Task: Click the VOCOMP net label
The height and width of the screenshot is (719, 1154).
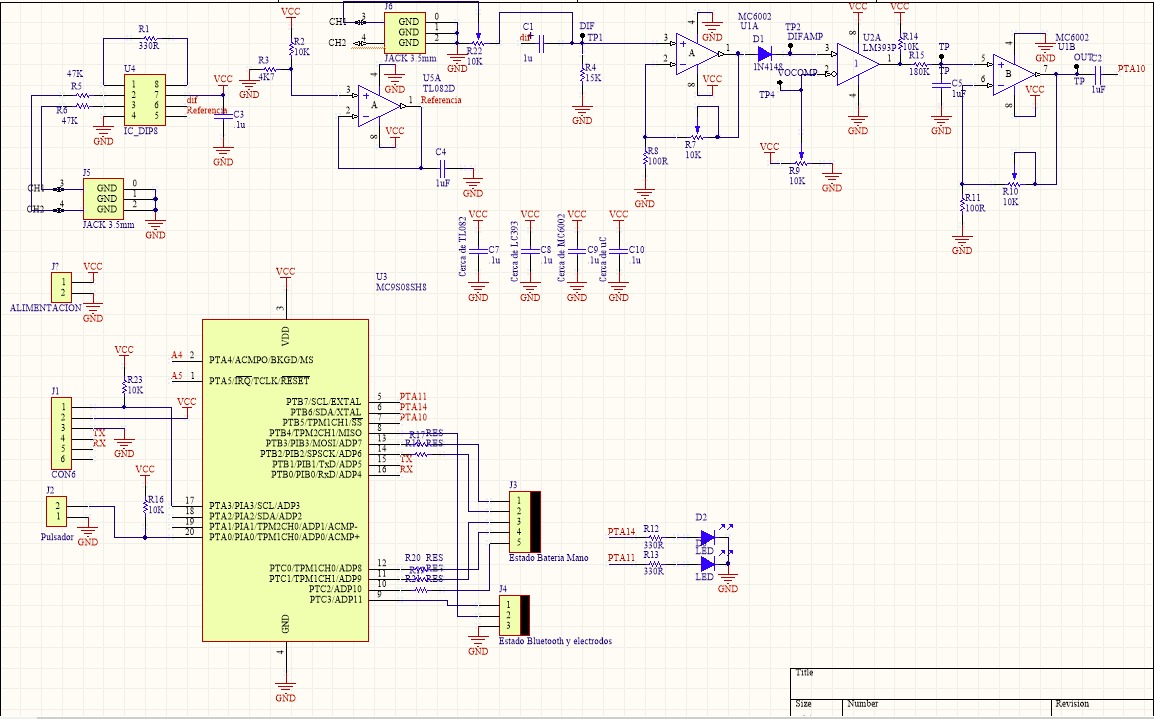Action: [798, 73]
